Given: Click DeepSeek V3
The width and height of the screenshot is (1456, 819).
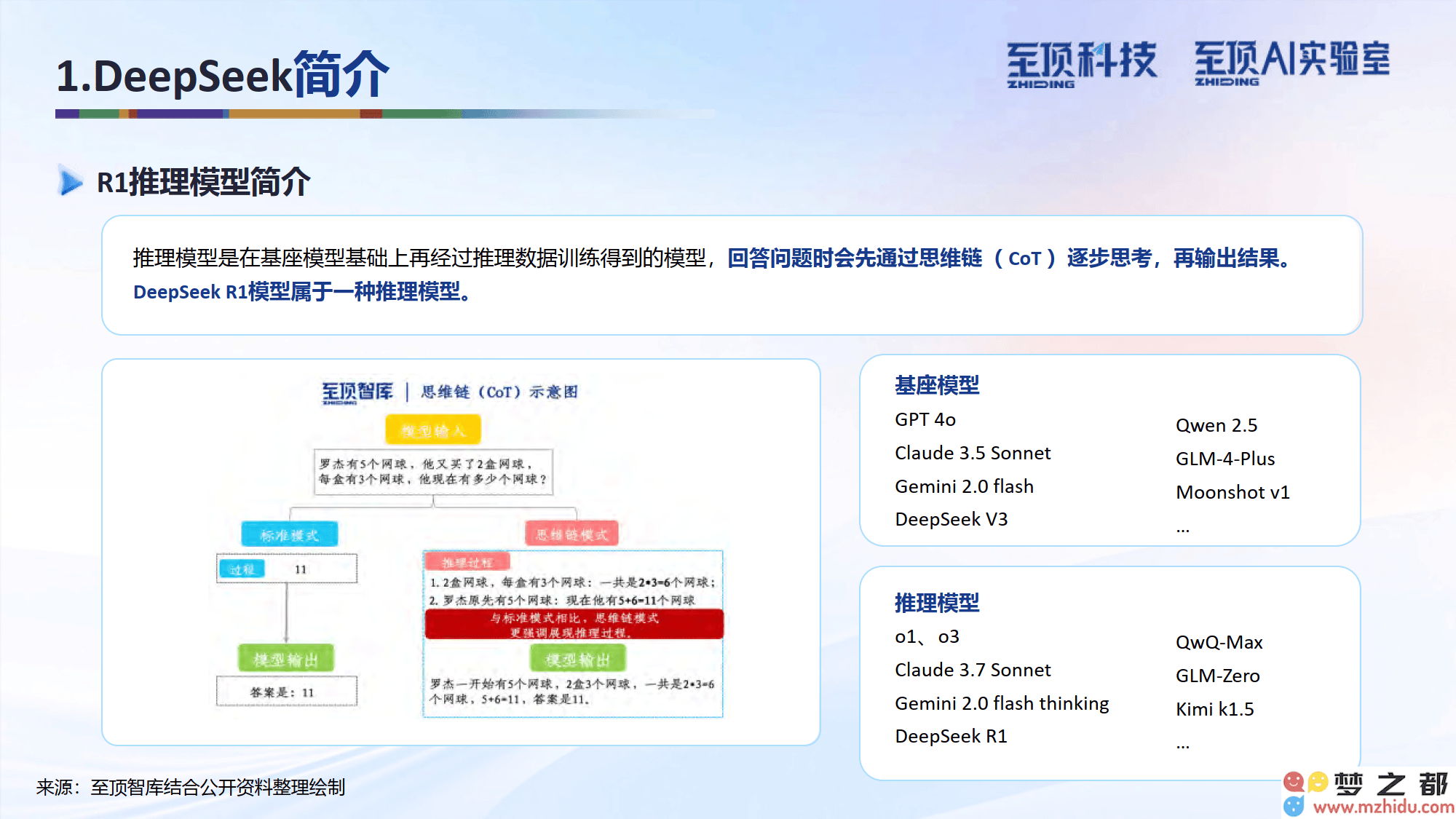Looking at the screenshot, I should (951, 520).
